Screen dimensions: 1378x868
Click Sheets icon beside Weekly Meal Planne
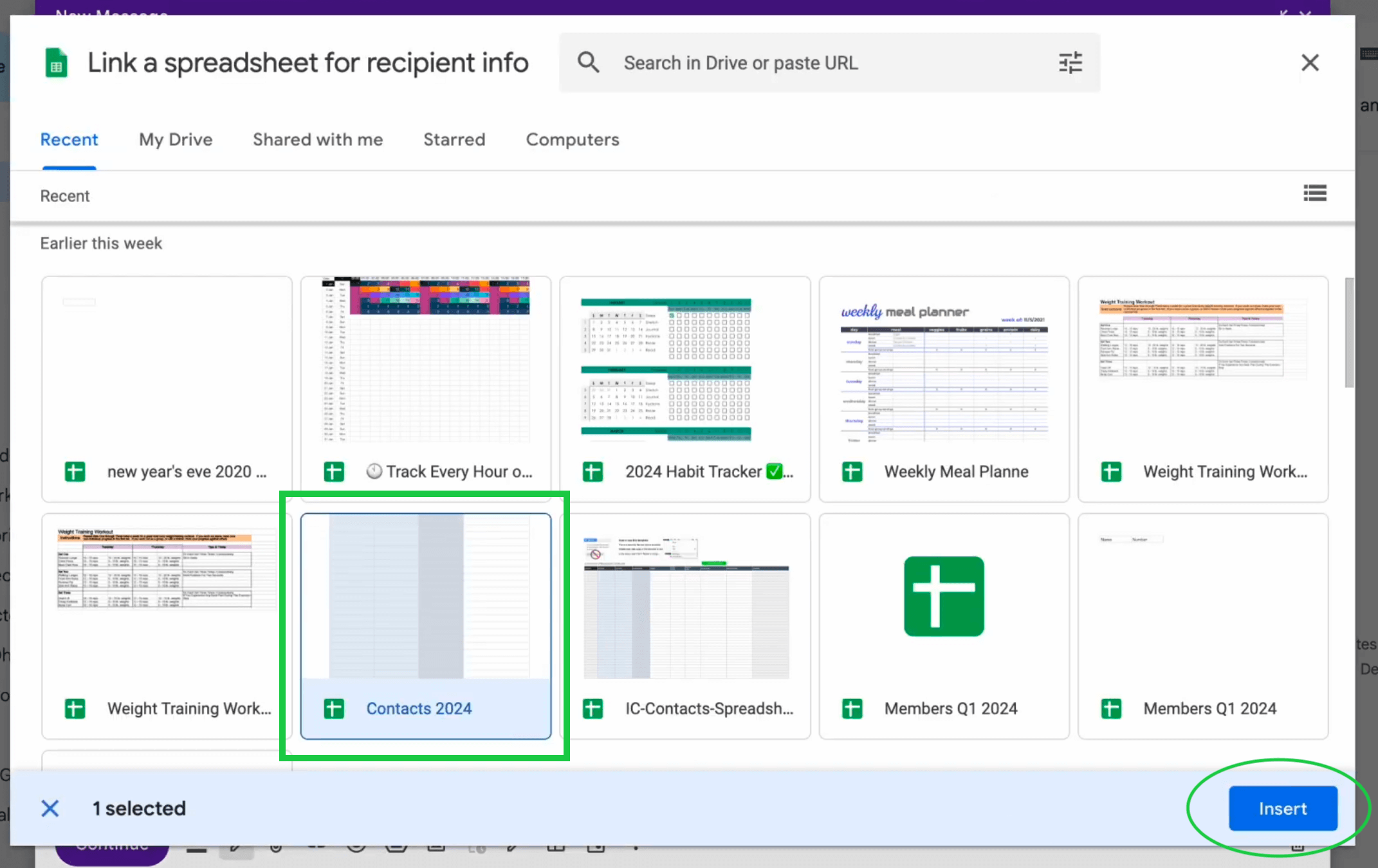[x=852, y=471]
